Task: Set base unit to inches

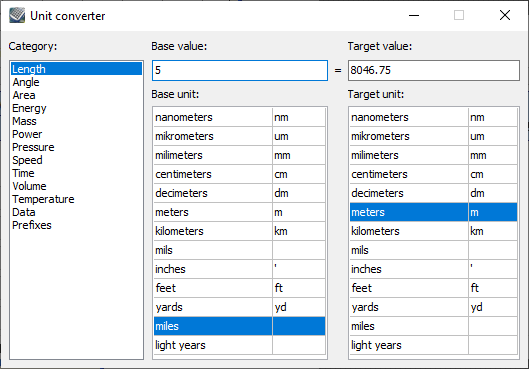Action: click(240, 269)
